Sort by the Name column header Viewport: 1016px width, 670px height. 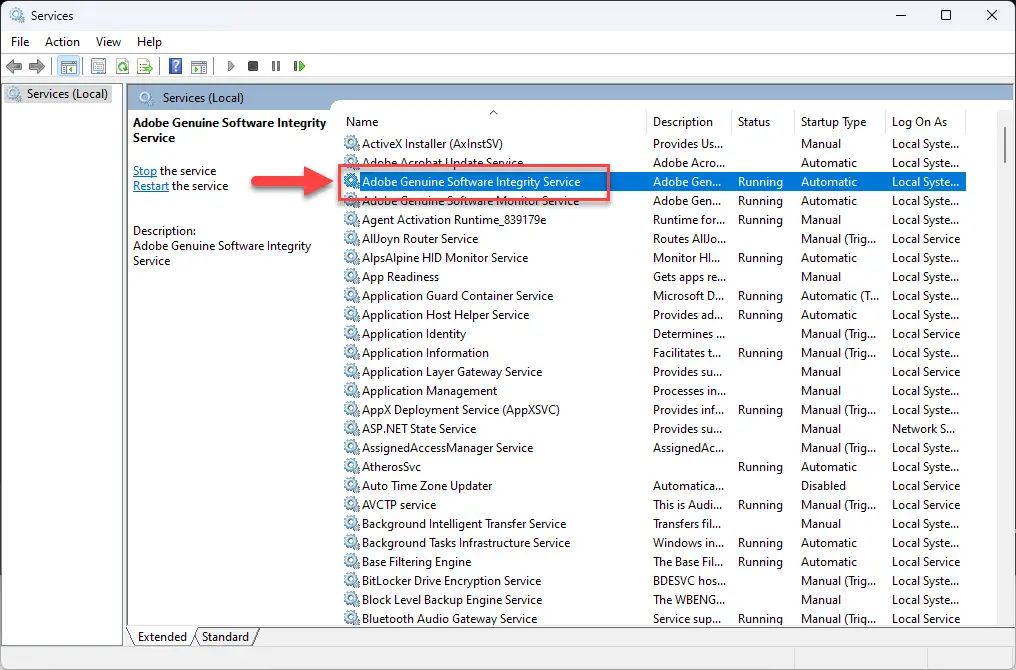click(492, 122)
